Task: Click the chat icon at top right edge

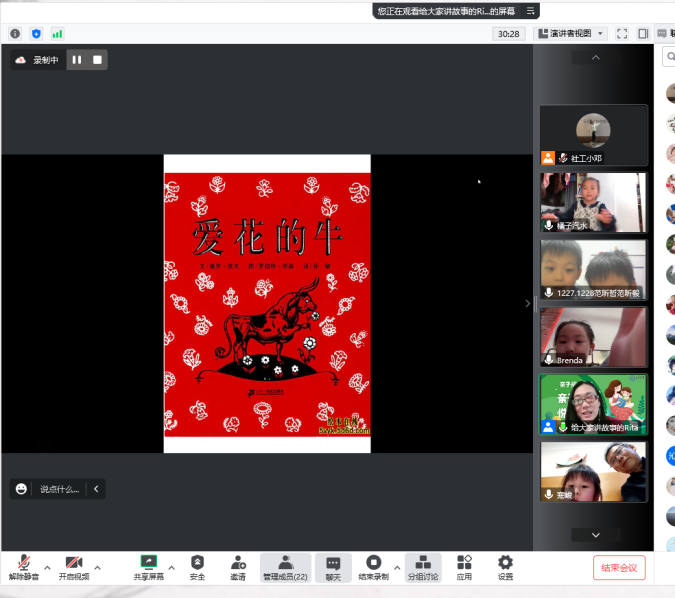Action: [662, 34]
